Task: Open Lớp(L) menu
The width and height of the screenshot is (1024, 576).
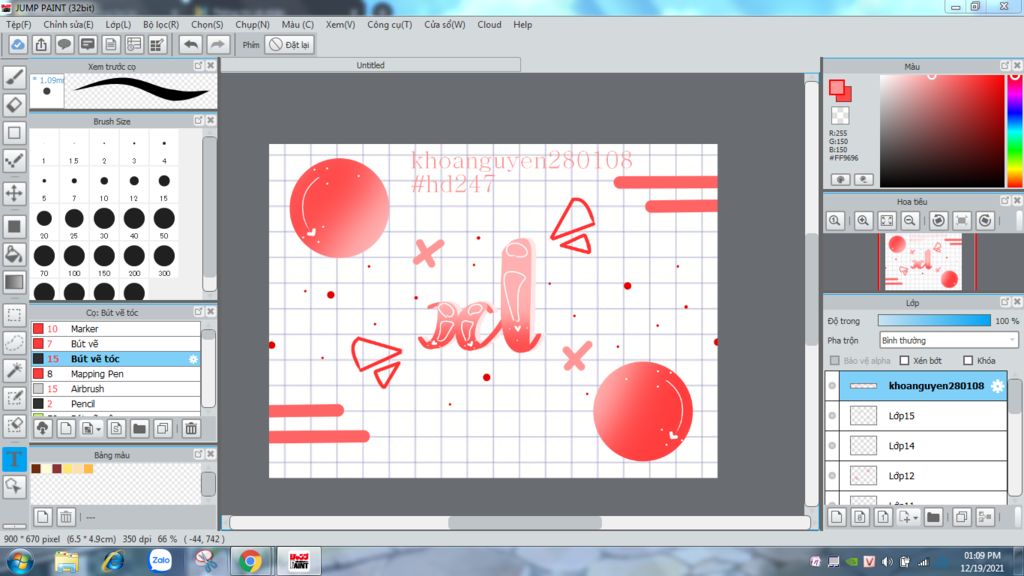Action: point(118,25)
